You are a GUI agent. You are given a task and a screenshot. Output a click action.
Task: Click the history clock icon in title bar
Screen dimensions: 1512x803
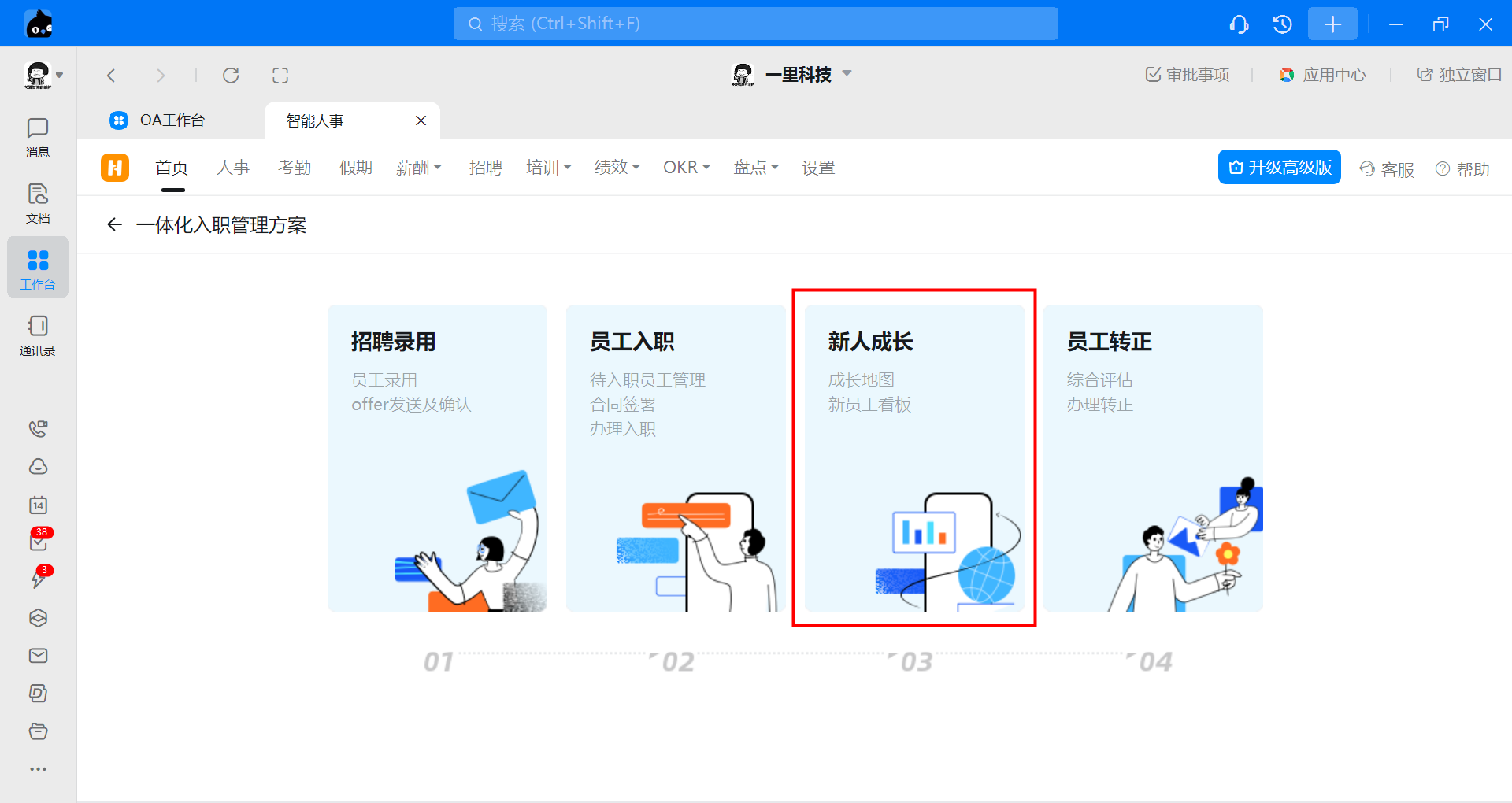(x=1282, y=24)
